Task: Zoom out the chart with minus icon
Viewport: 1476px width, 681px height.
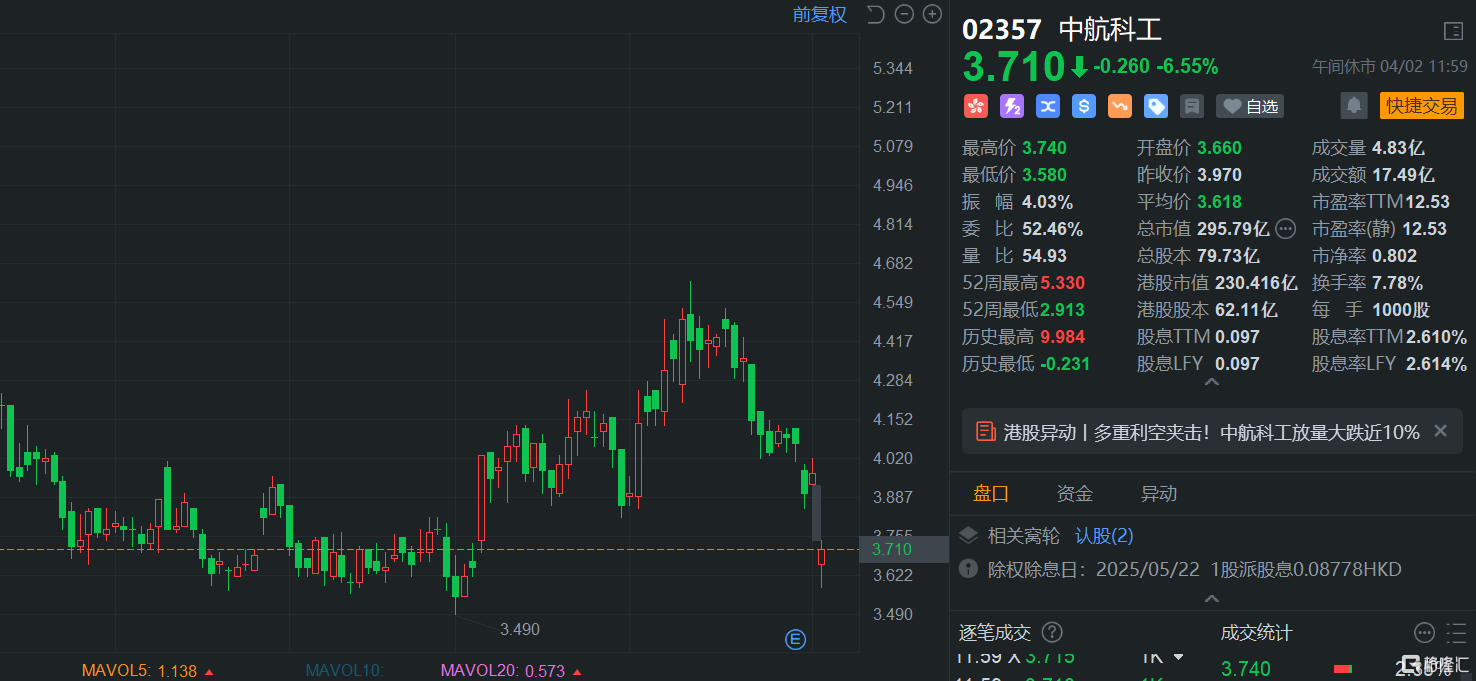Action: 904,14
